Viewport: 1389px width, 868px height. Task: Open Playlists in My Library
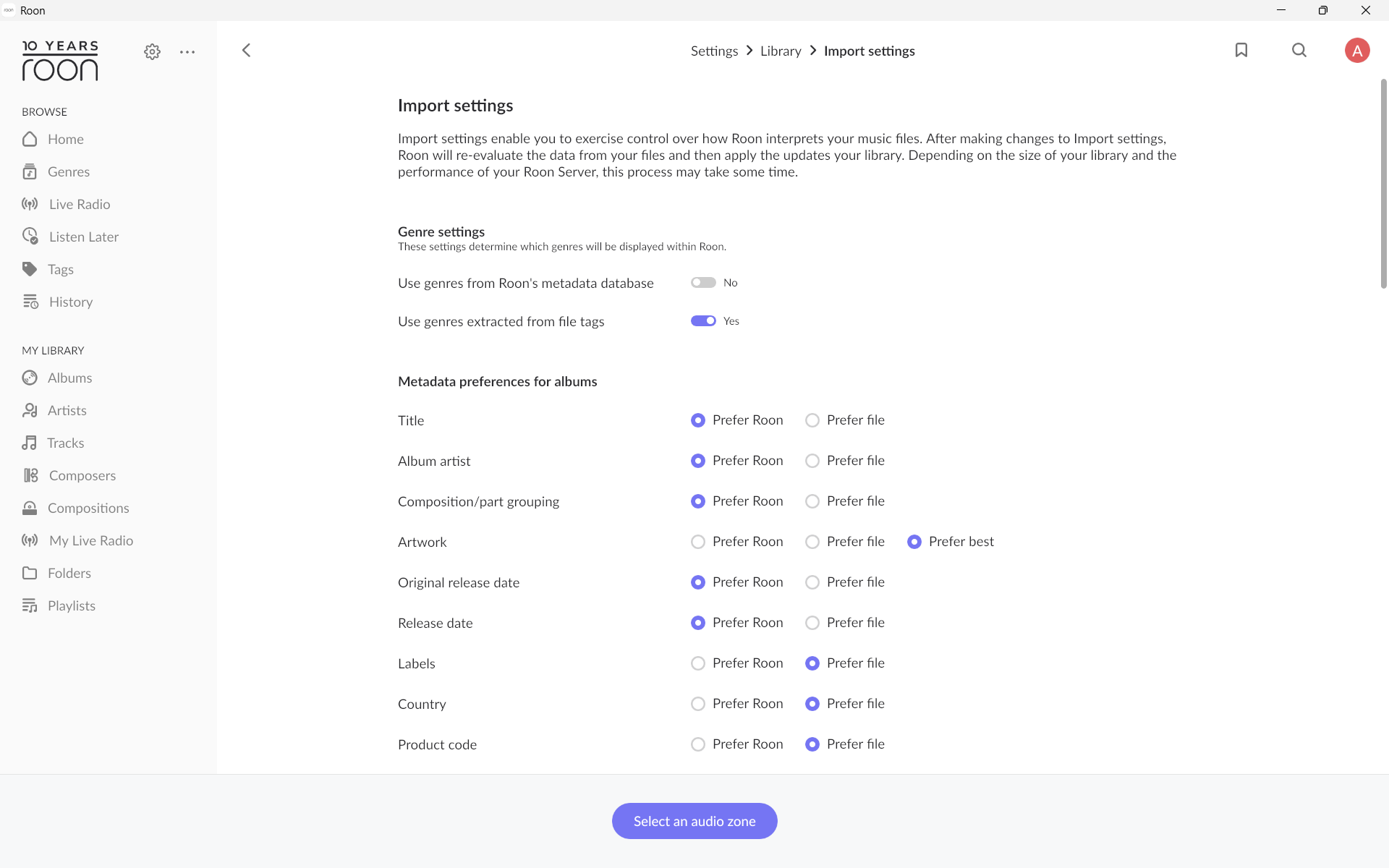pos(72,605)
